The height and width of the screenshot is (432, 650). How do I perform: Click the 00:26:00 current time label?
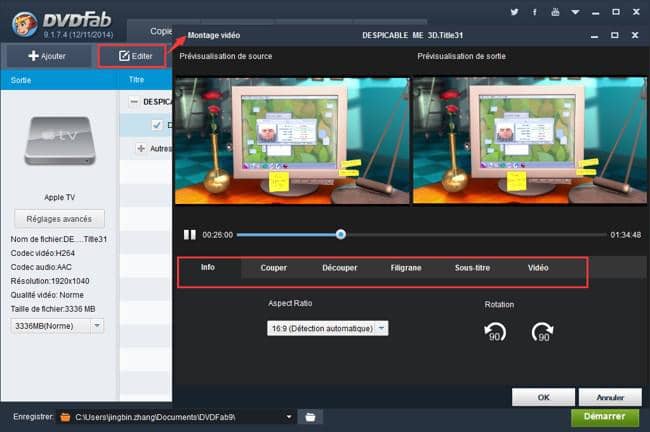pos(218,235)
